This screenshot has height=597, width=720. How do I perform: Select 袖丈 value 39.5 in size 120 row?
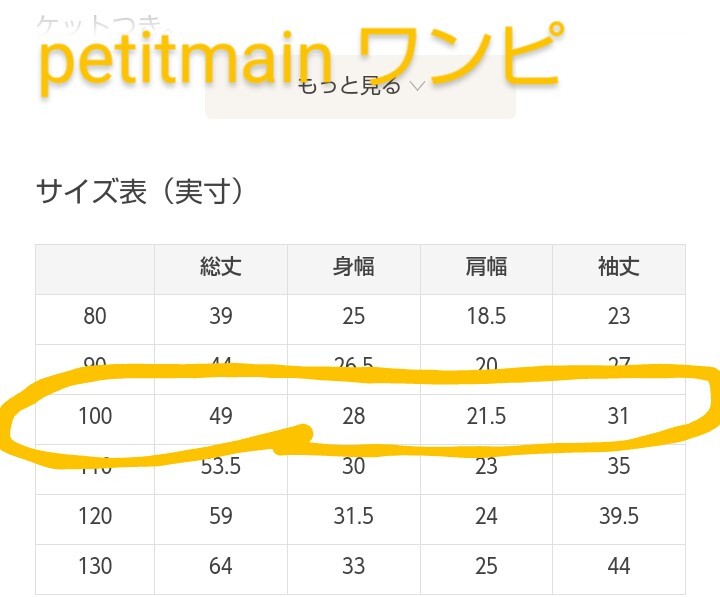[x=619, y=516]
